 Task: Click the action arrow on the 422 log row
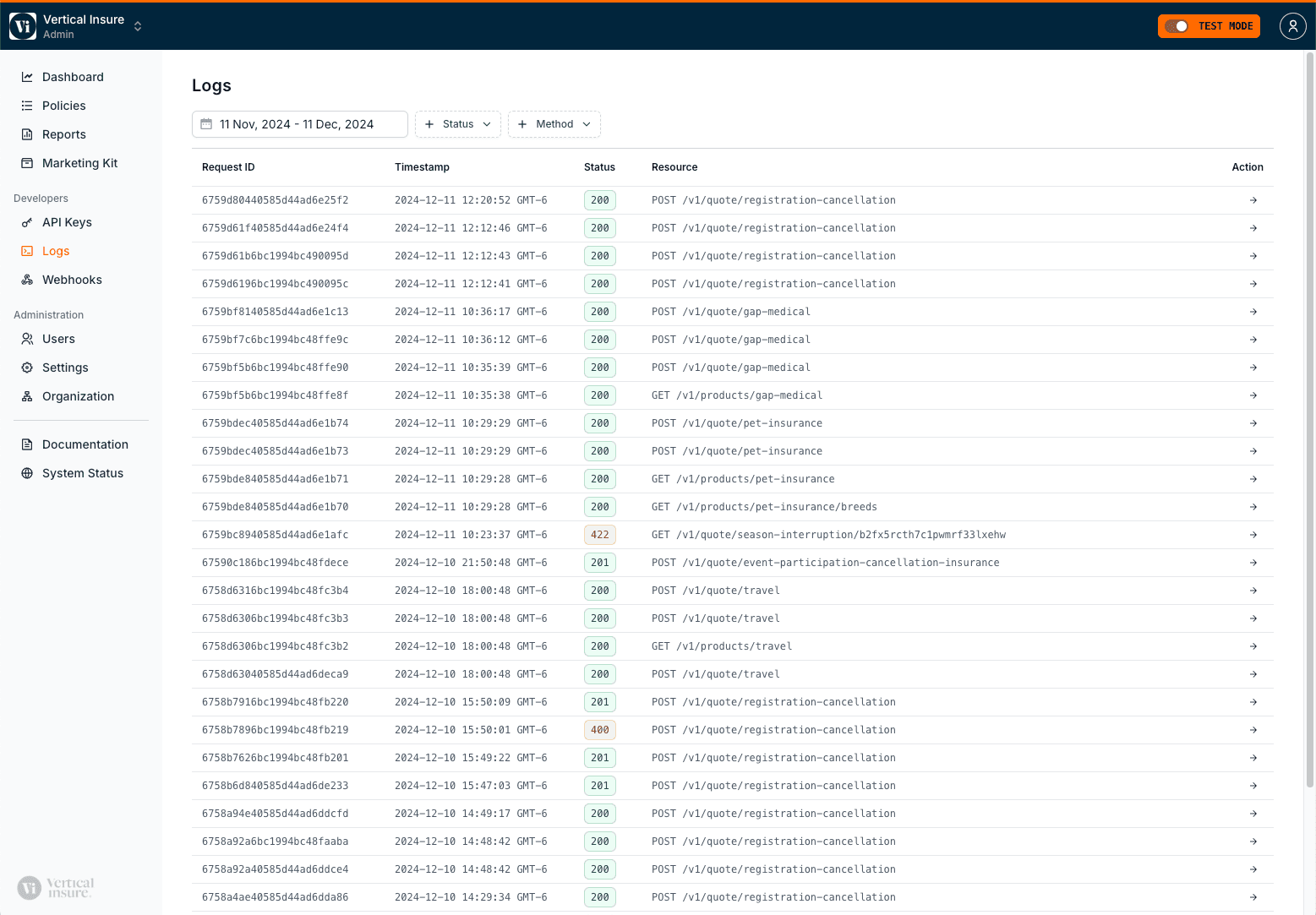(1253, 534)
